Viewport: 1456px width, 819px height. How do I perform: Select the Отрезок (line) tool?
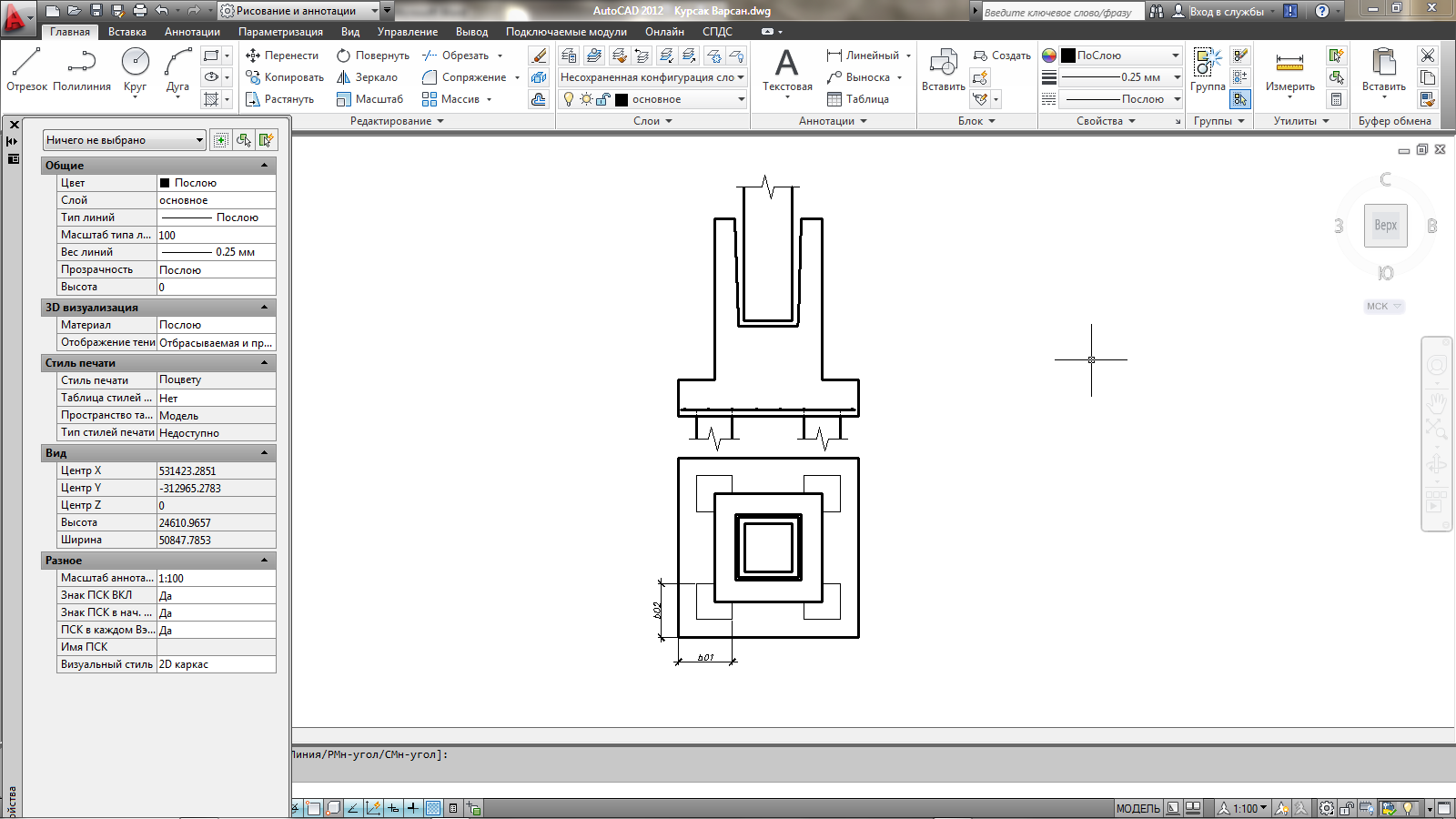point(26,70)
